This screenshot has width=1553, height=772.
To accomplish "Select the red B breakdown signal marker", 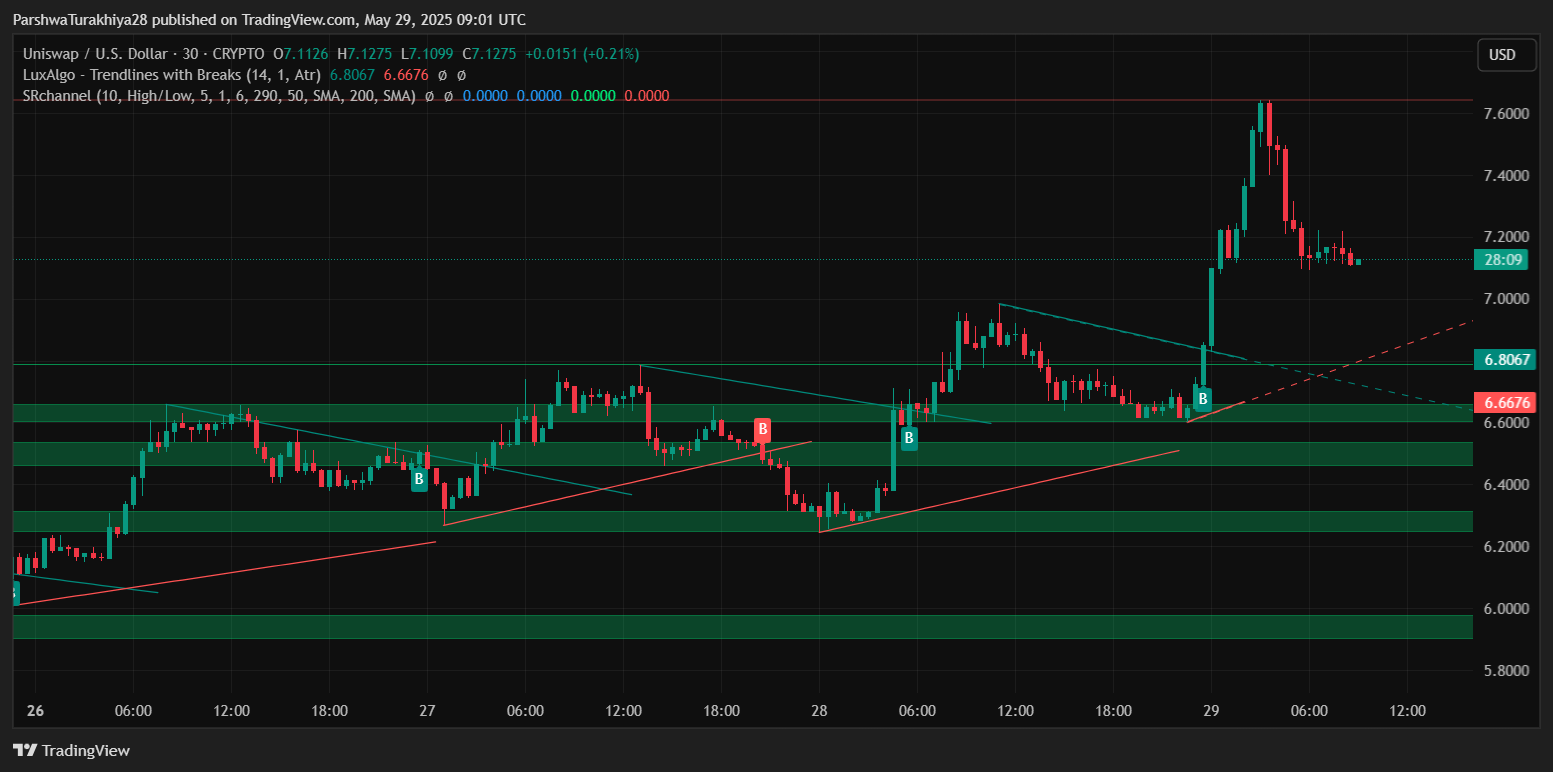I will tap(762, 431).
